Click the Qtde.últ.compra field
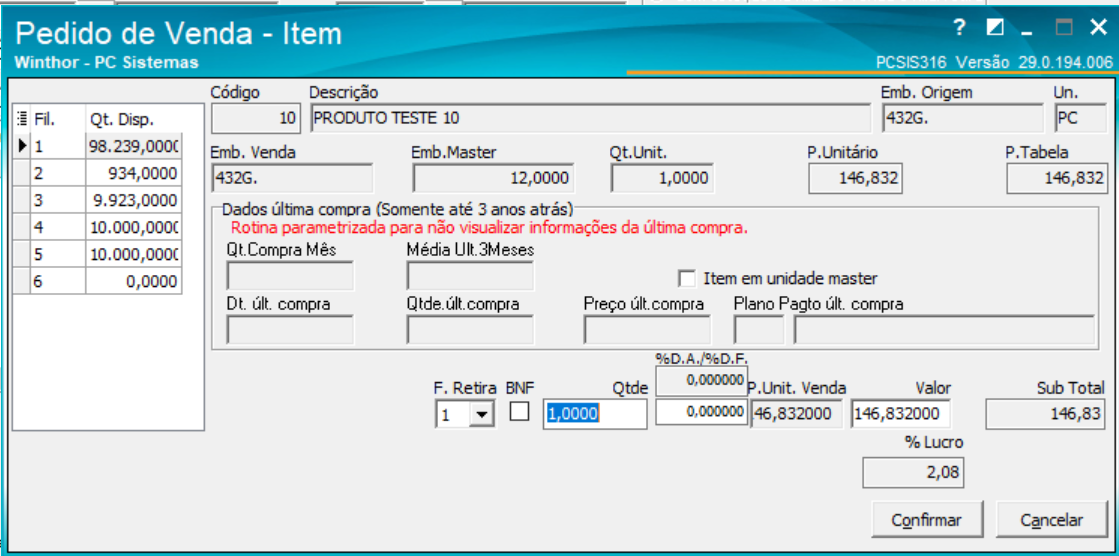This screenshot has width=1119, height=556. point(470,330)
